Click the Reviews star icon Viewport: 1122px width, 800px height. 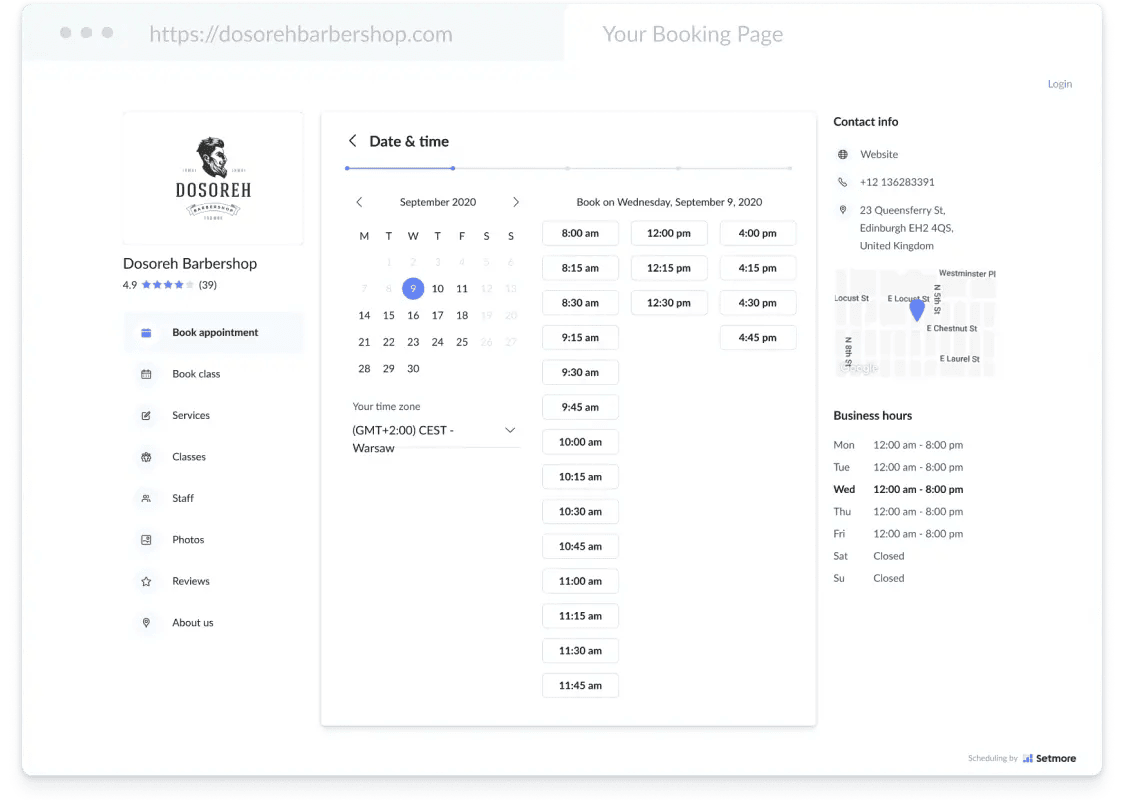point(146,582)
